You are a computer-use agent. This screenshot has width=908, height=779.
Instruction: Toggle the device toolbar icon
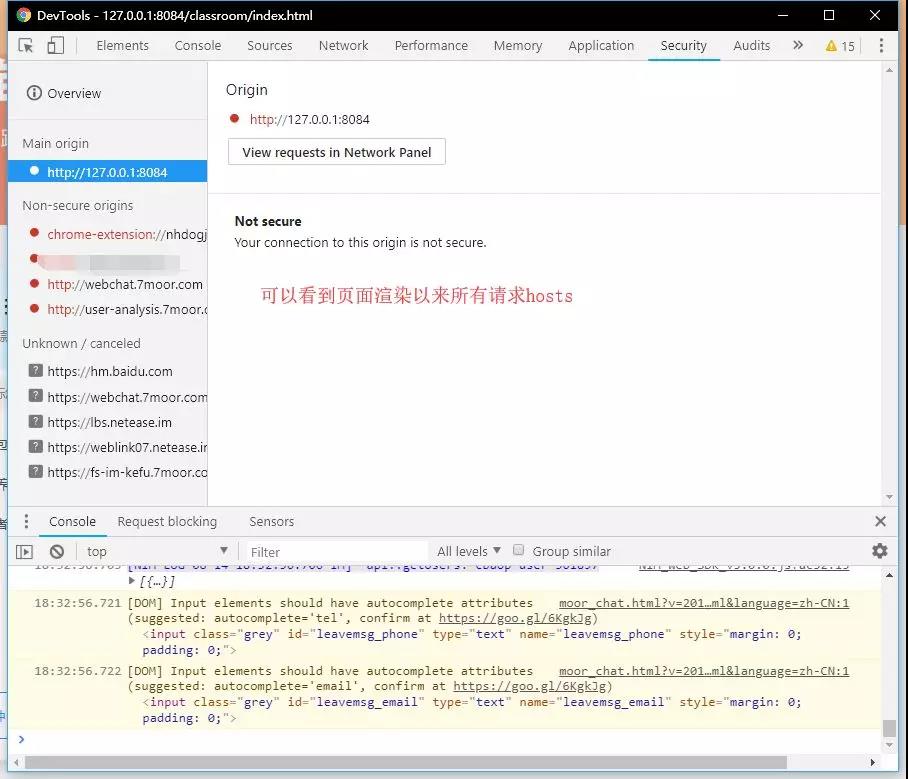56,46
